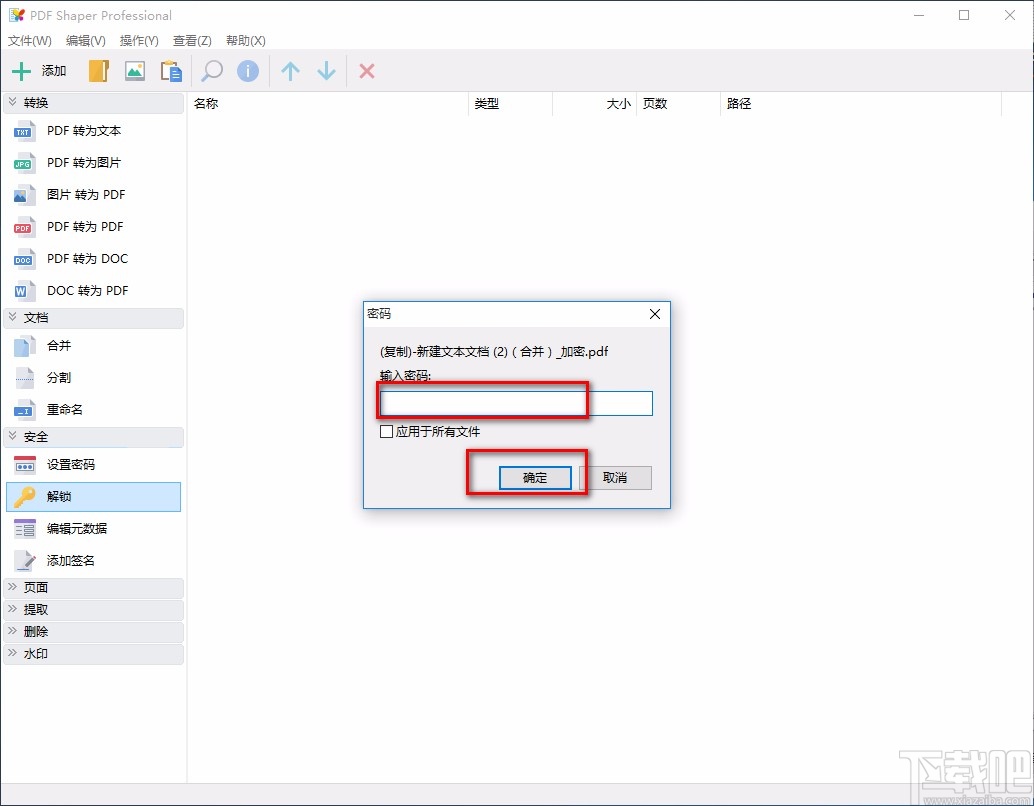
Task: Click the 确定 button in the password dialog
Action: (533, 478)
